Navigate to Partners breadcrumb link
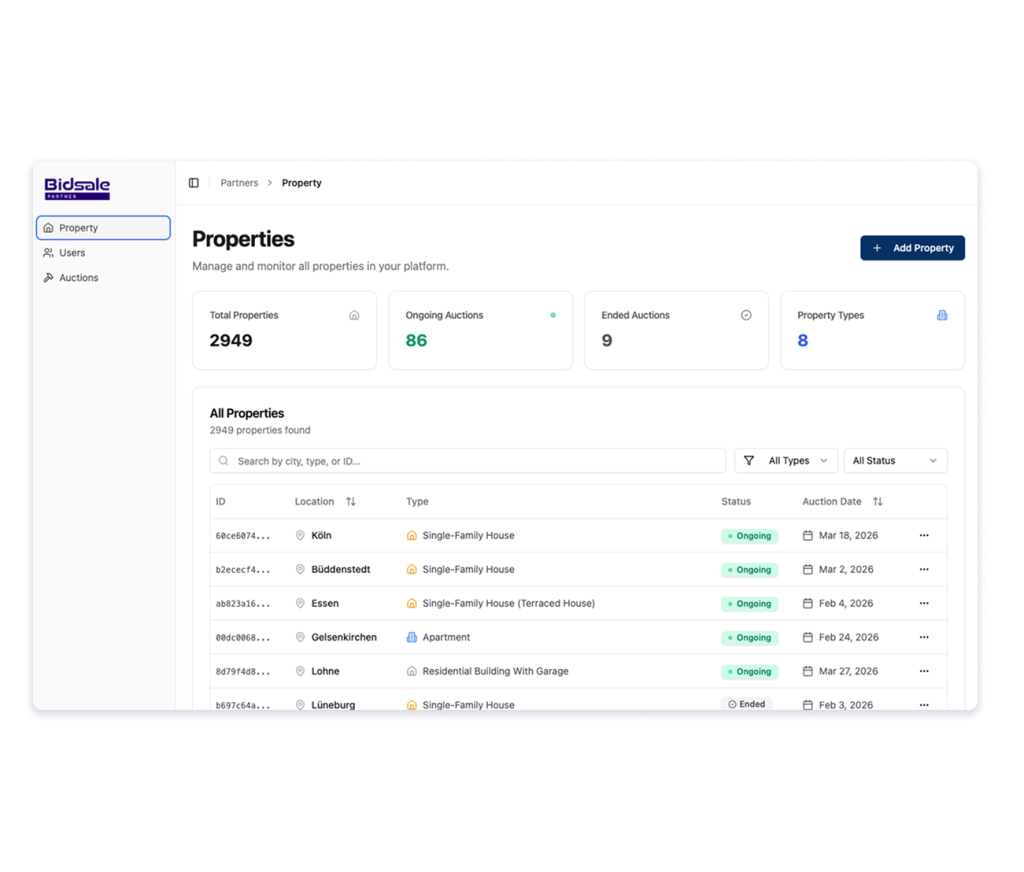The width and height of the screenshot is (1024, 872). [239, 183]
